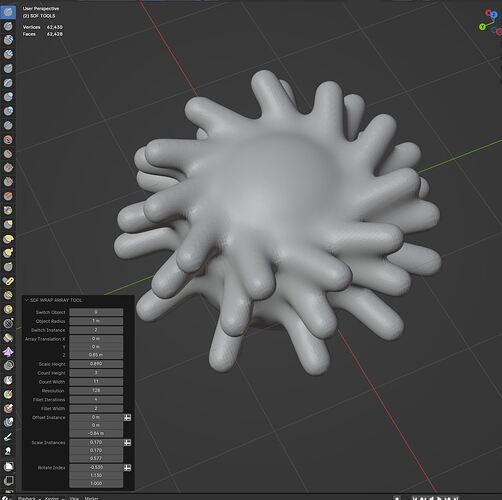The width and height of the screenshot is (502, 500).
Task: Choose the Inflate brush tool
Action: [8, 97]
